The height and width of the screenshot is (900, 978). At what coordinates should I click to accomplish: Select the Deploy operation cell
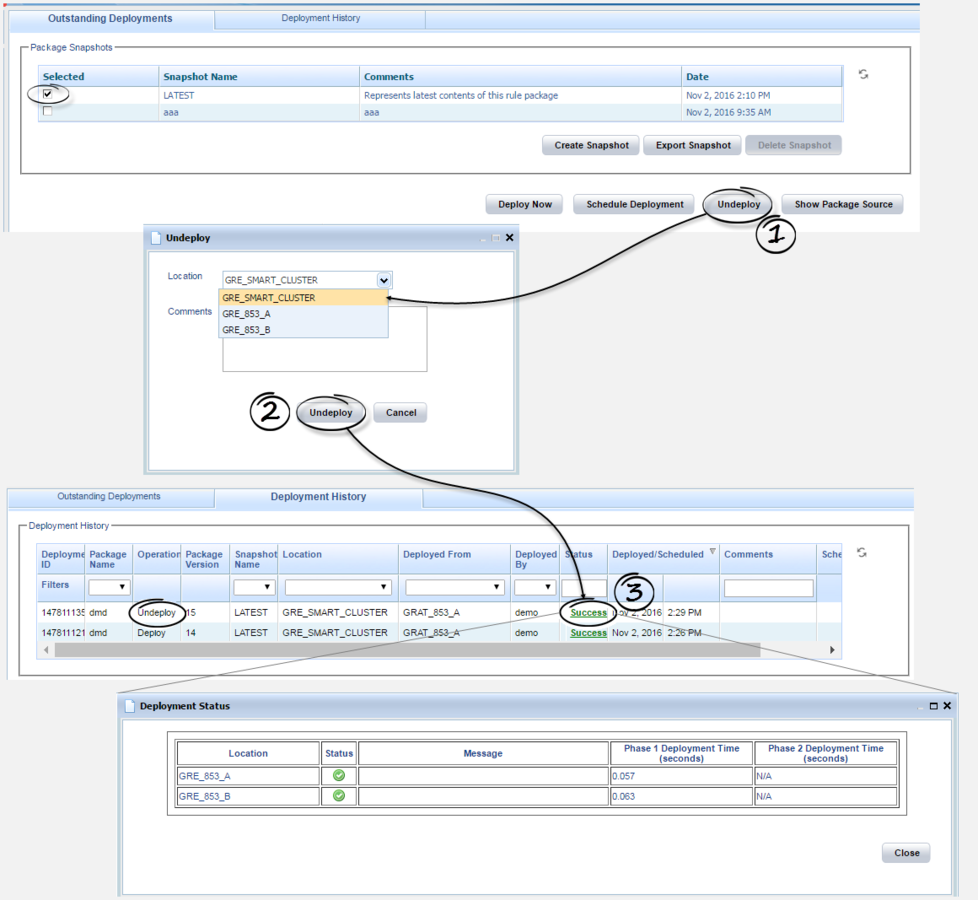[x=157, y=632]
